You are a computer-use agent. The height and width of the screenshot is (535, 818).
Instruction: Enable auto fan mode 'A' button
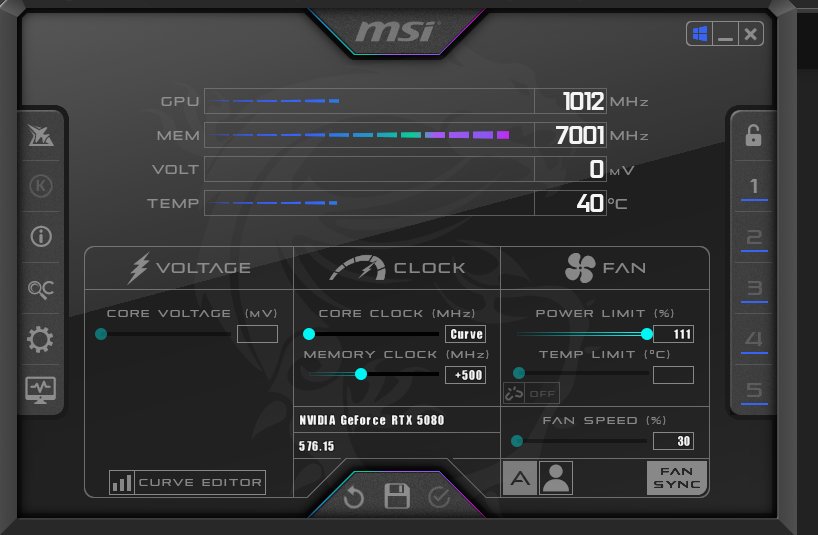tap(520, 478)
